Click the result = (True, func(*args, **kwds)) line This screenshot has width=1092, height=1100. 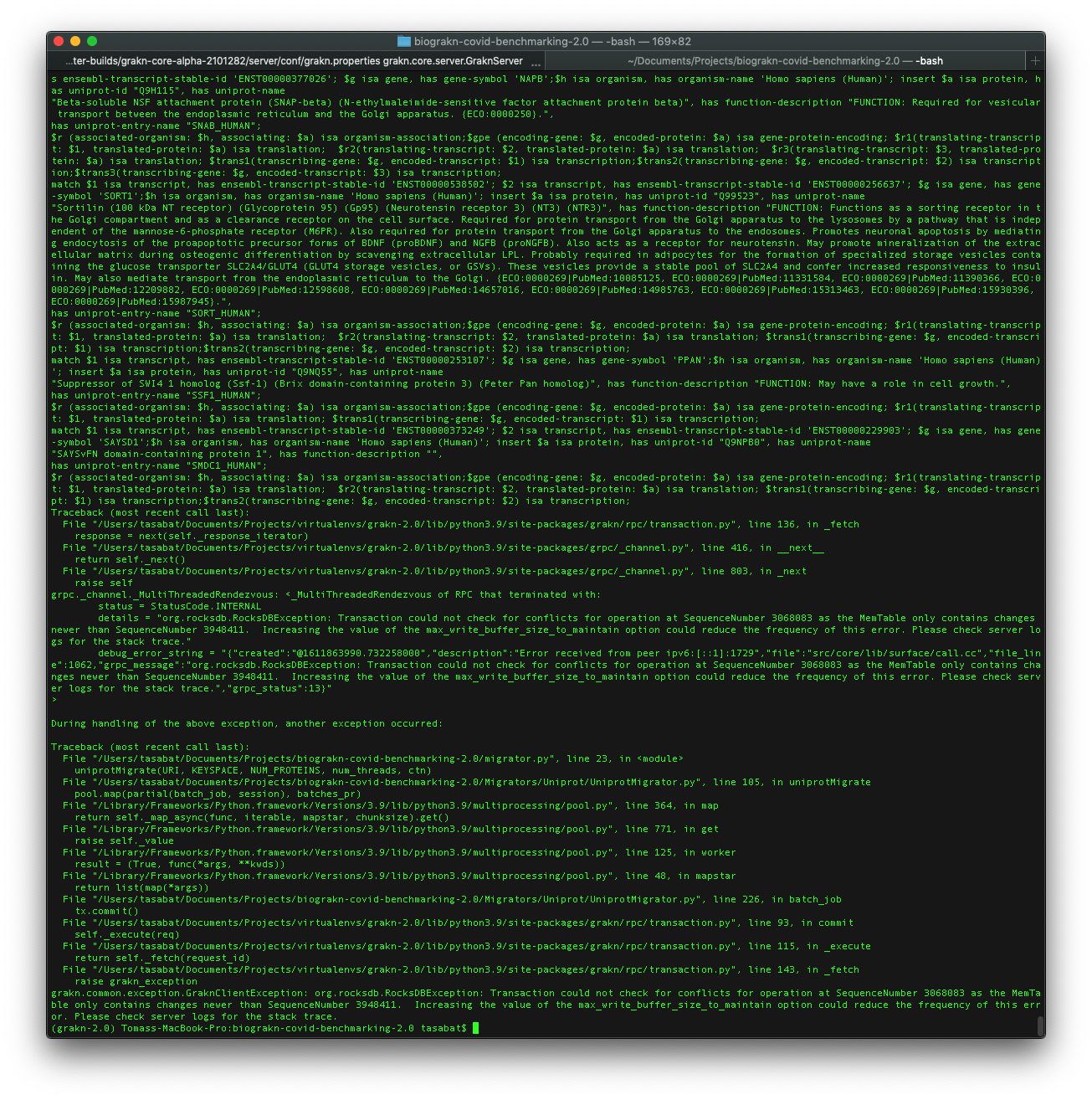pos(179,864)
